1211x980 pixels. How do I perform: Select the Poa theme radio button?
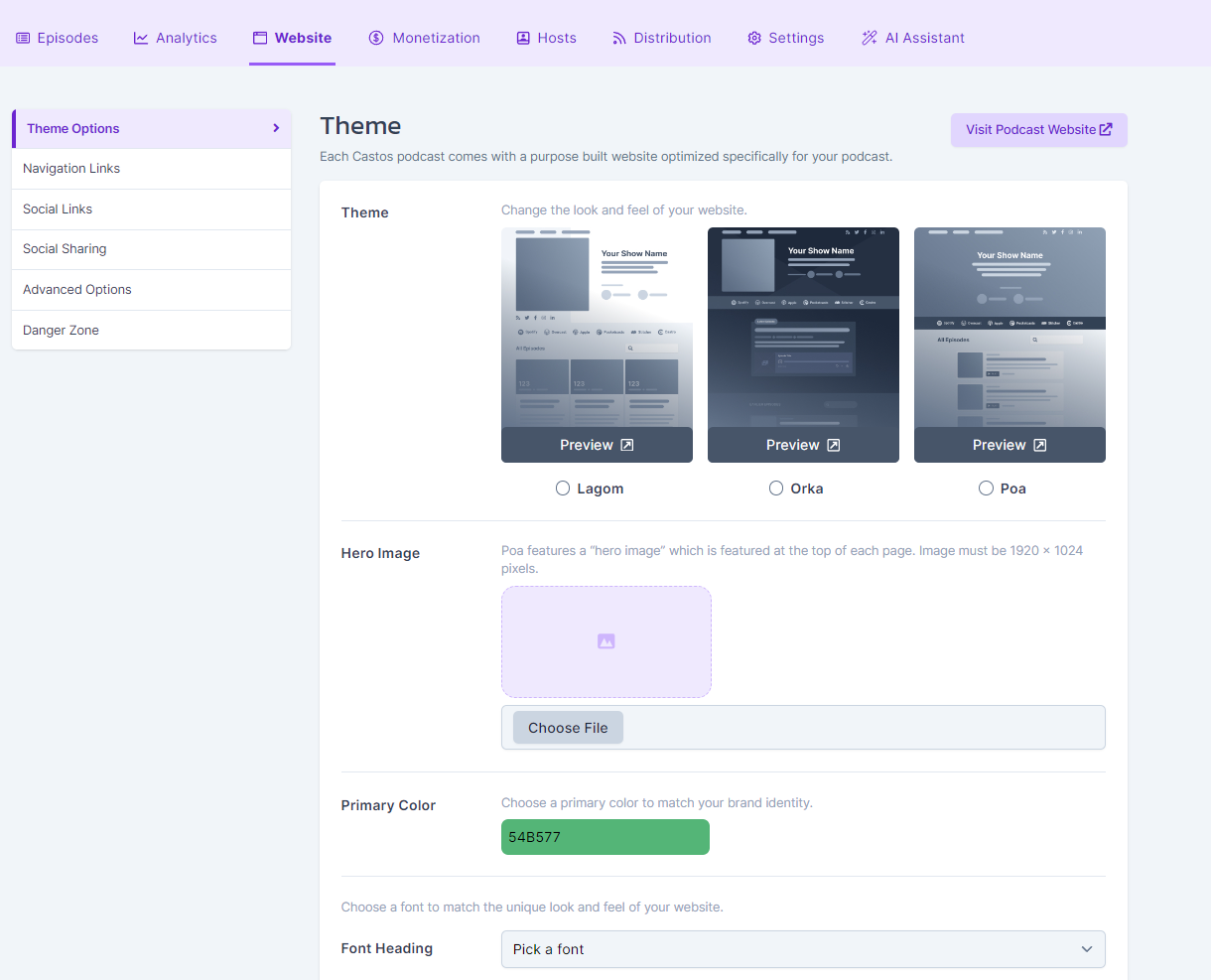pos(986,489)
